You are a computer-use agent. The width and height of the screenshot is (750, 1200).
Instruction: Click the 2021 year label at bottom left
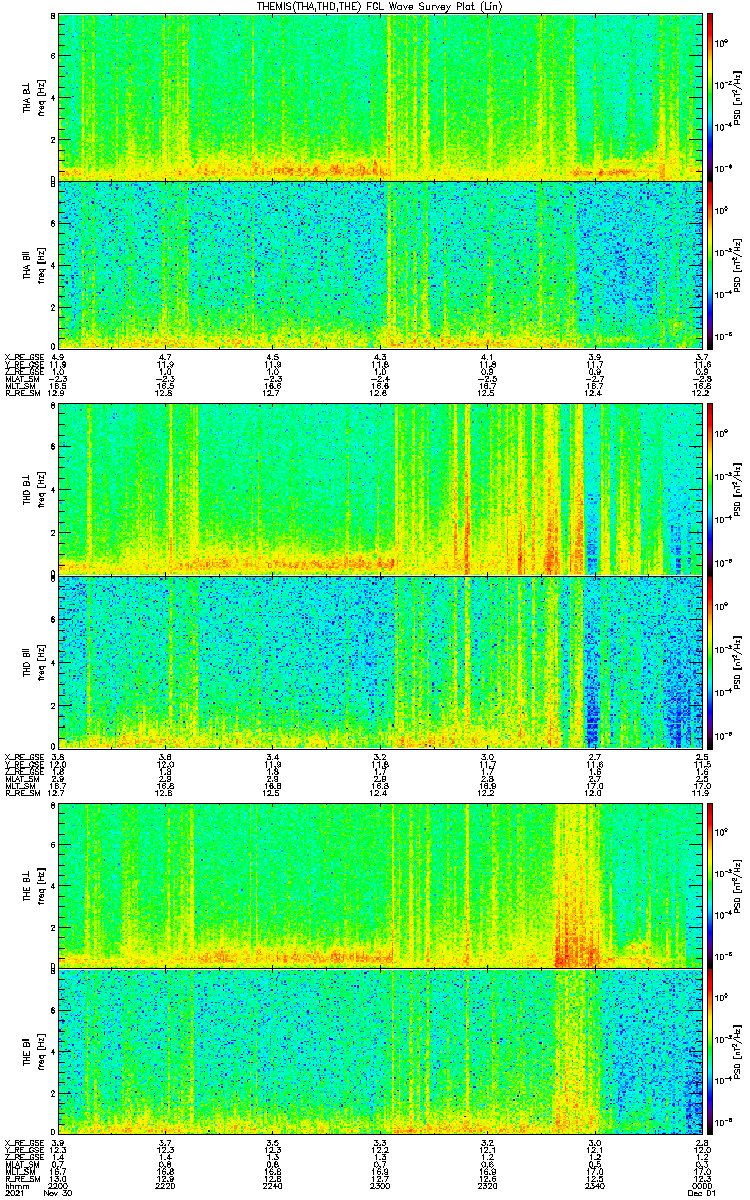pos(14,1193)
